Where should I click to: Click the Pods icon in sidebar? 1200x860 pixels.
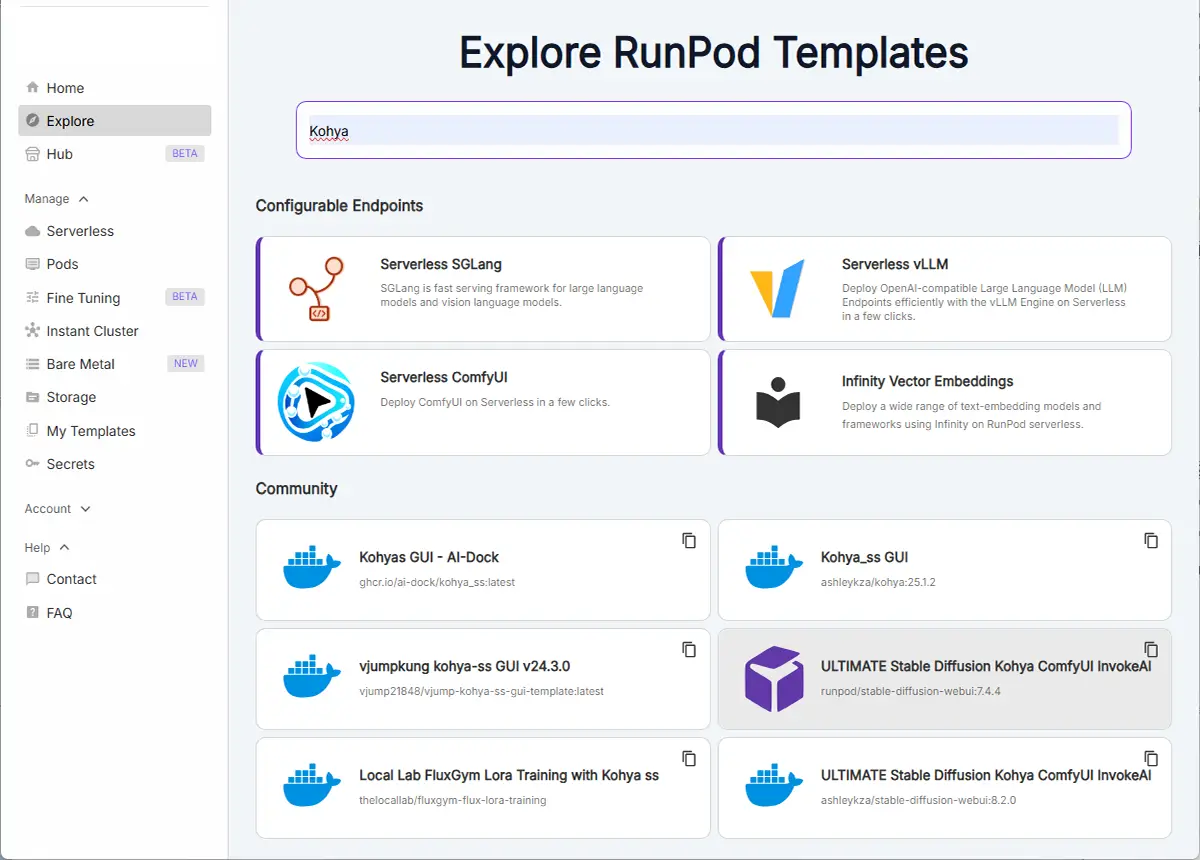[x=33, y=264]
